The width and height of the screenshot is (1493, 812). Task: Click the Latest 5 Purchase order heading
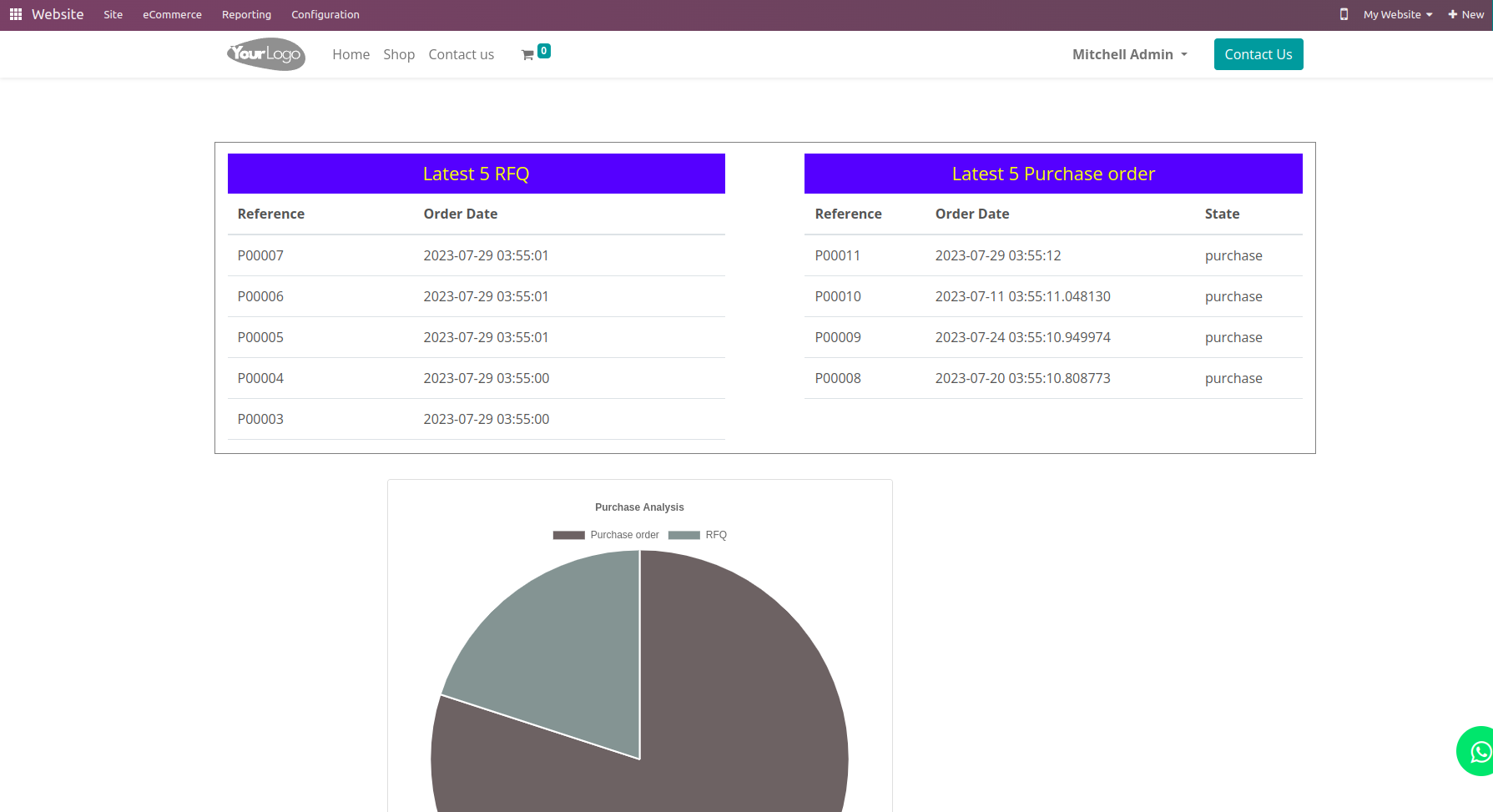(1053, 174)
